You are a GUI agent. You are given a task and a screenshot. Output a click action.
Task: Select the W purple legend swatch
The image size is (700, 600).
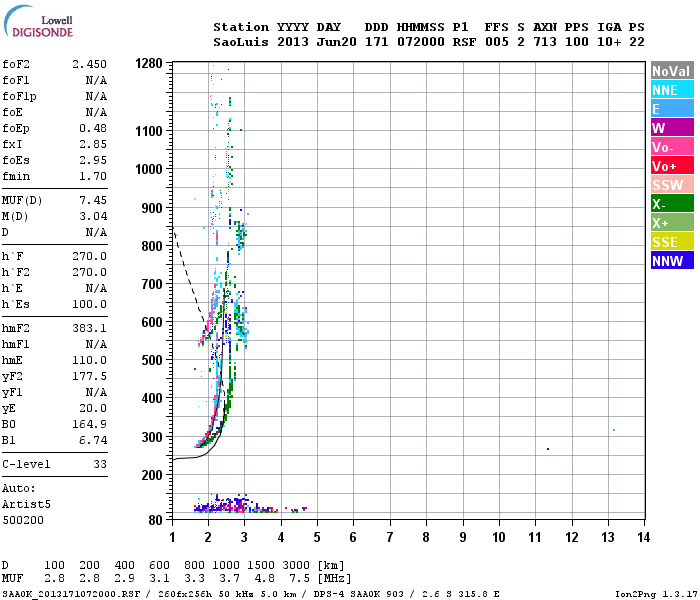pos(672,128)
